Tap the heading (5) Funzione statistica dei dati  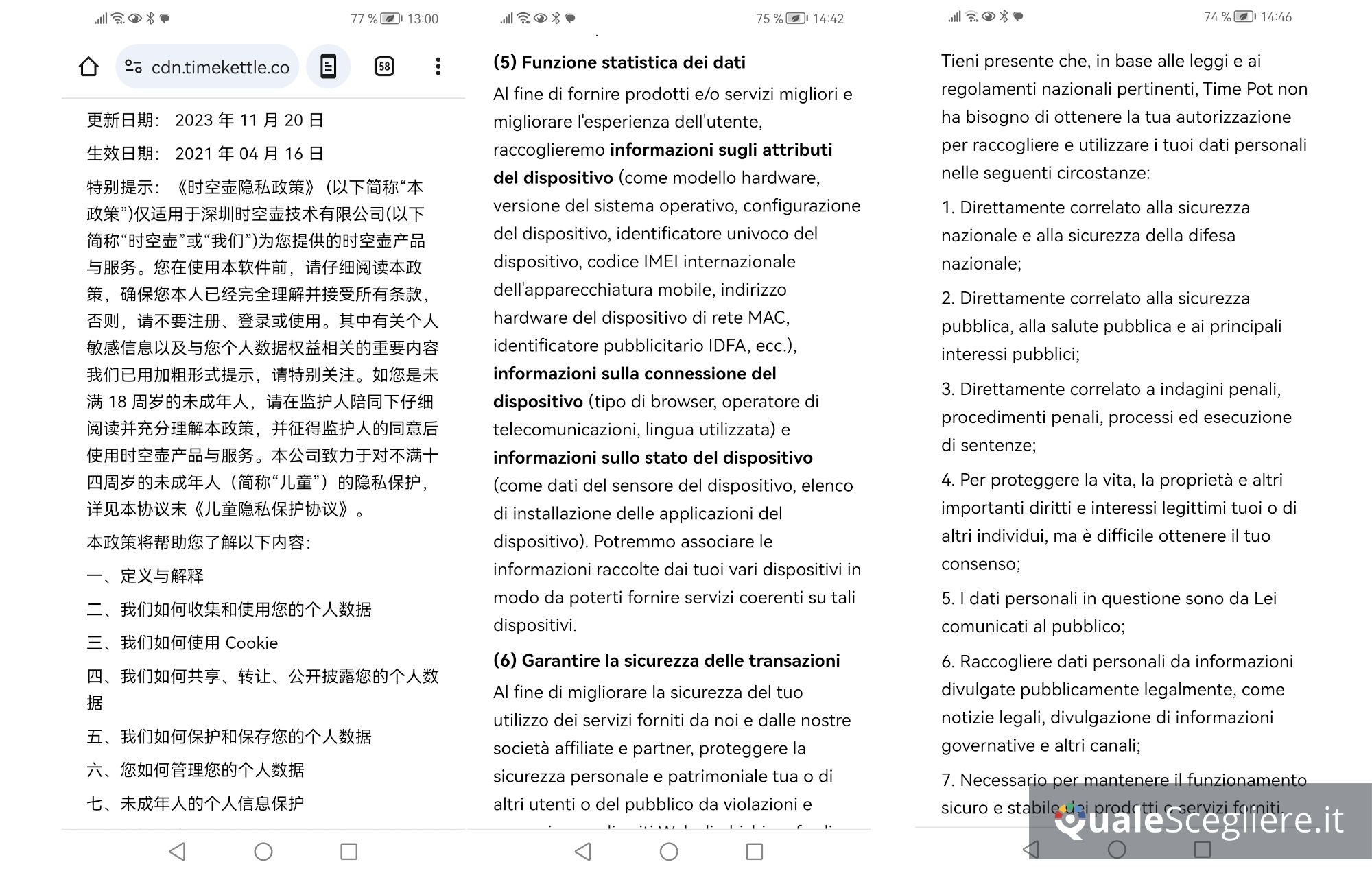(619, 62)
